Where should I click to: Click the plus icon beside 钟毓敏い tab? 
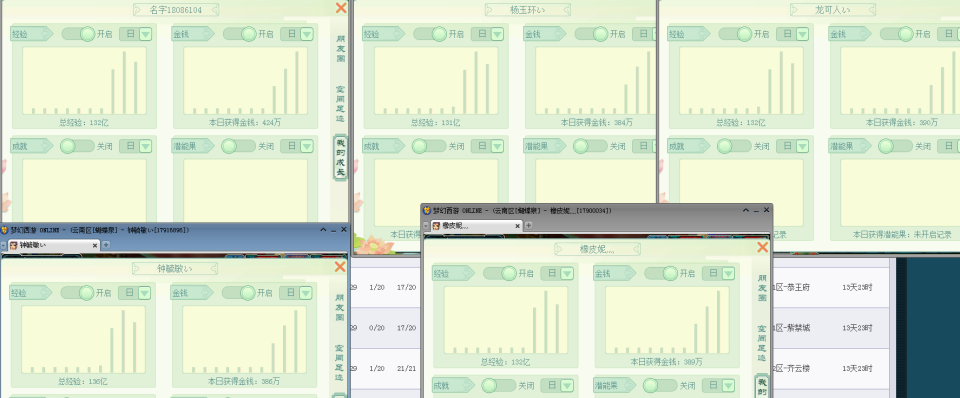(x=105, y=245)
